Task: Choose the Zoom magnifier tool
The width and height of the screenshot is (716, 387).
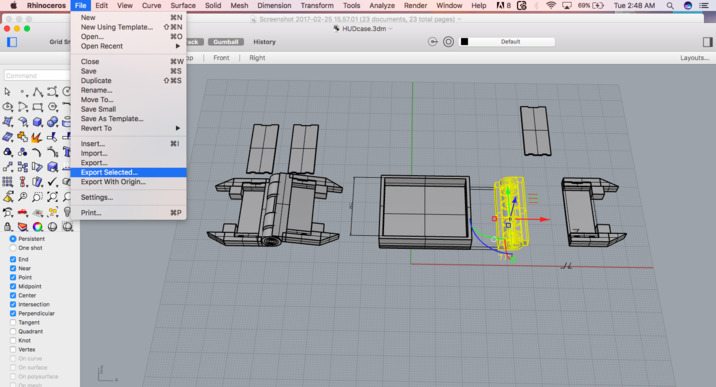Action: pyautogui.click(x=23, y=197)
